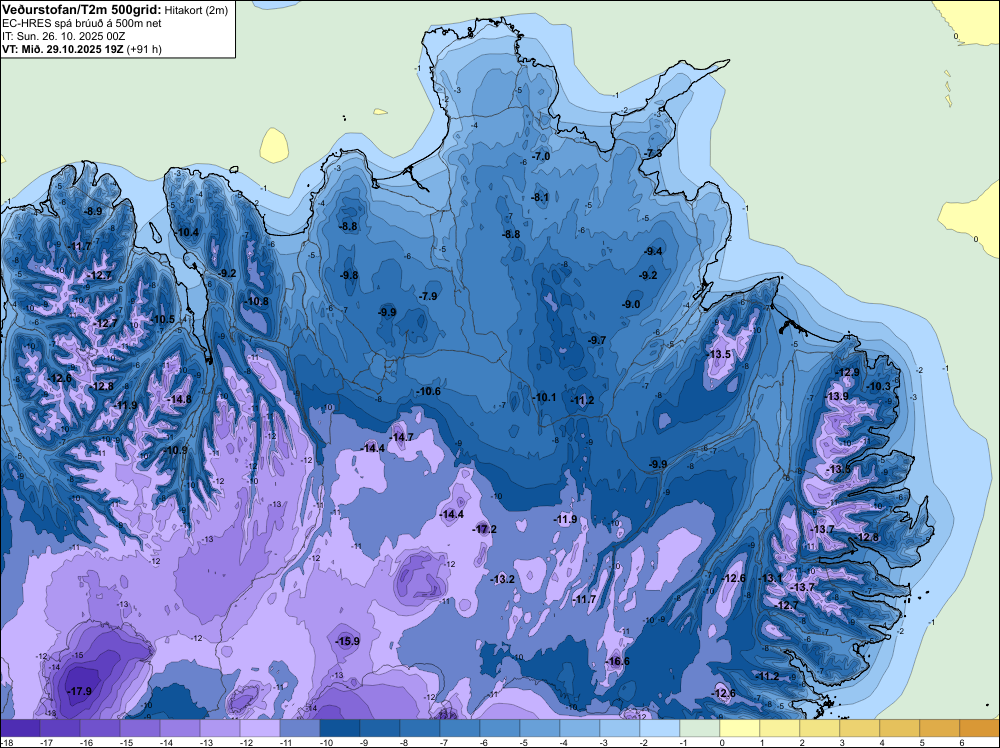Image resolution: width=1000 pixels, height=748 pixels.
Task: Click the -10.6 temperature value
Action: [x=429, y=391]
